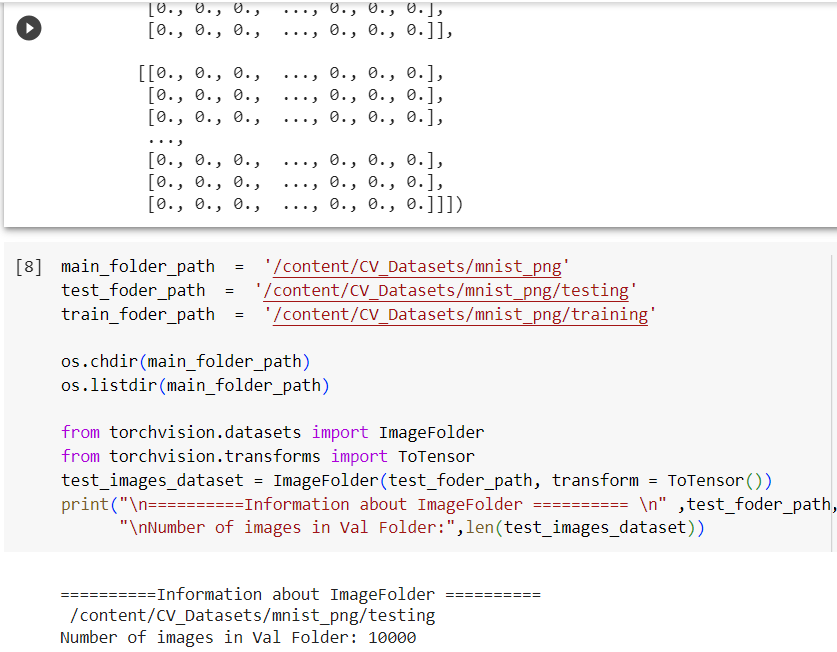The width and height of the screenshot is (837, 652).
Task: Open the '/content/CV_Datasets/mnist_png' path link
Action: [417, 266]
